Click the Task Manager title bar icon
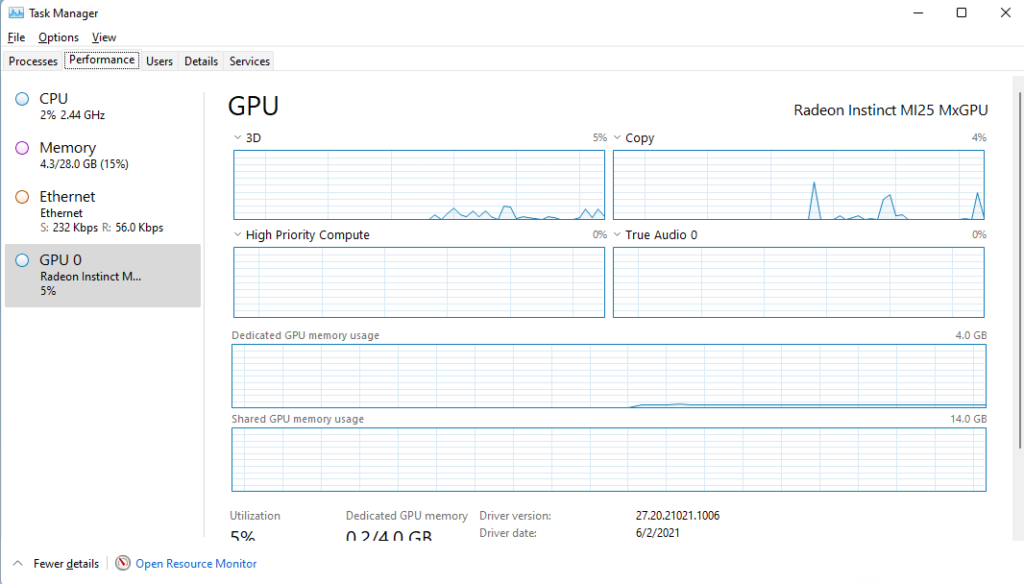Viewport: 1024px width, 584px height. 15,12
